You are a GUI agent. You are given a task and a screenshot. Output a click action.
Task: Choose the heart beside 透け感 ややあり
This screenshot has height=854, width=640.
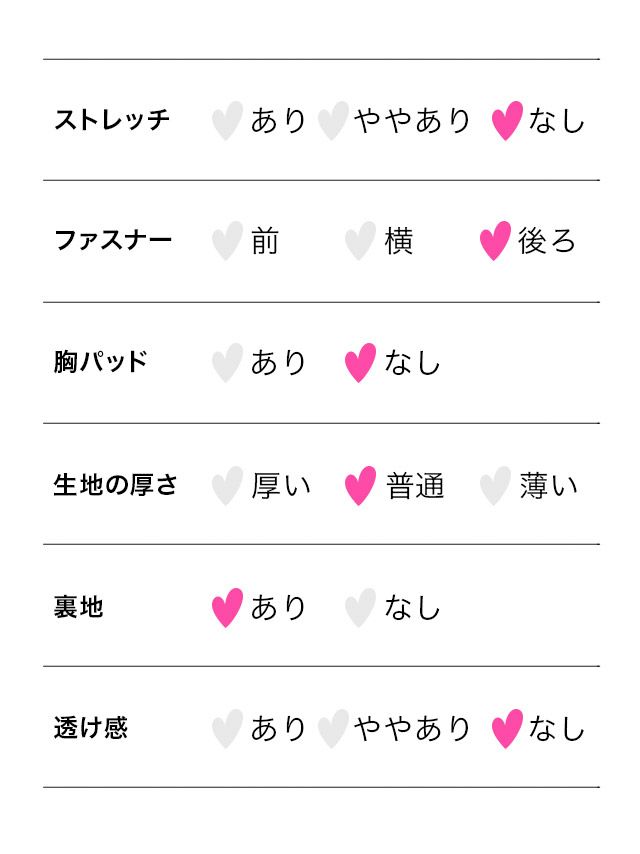click(x=333, y=729)
